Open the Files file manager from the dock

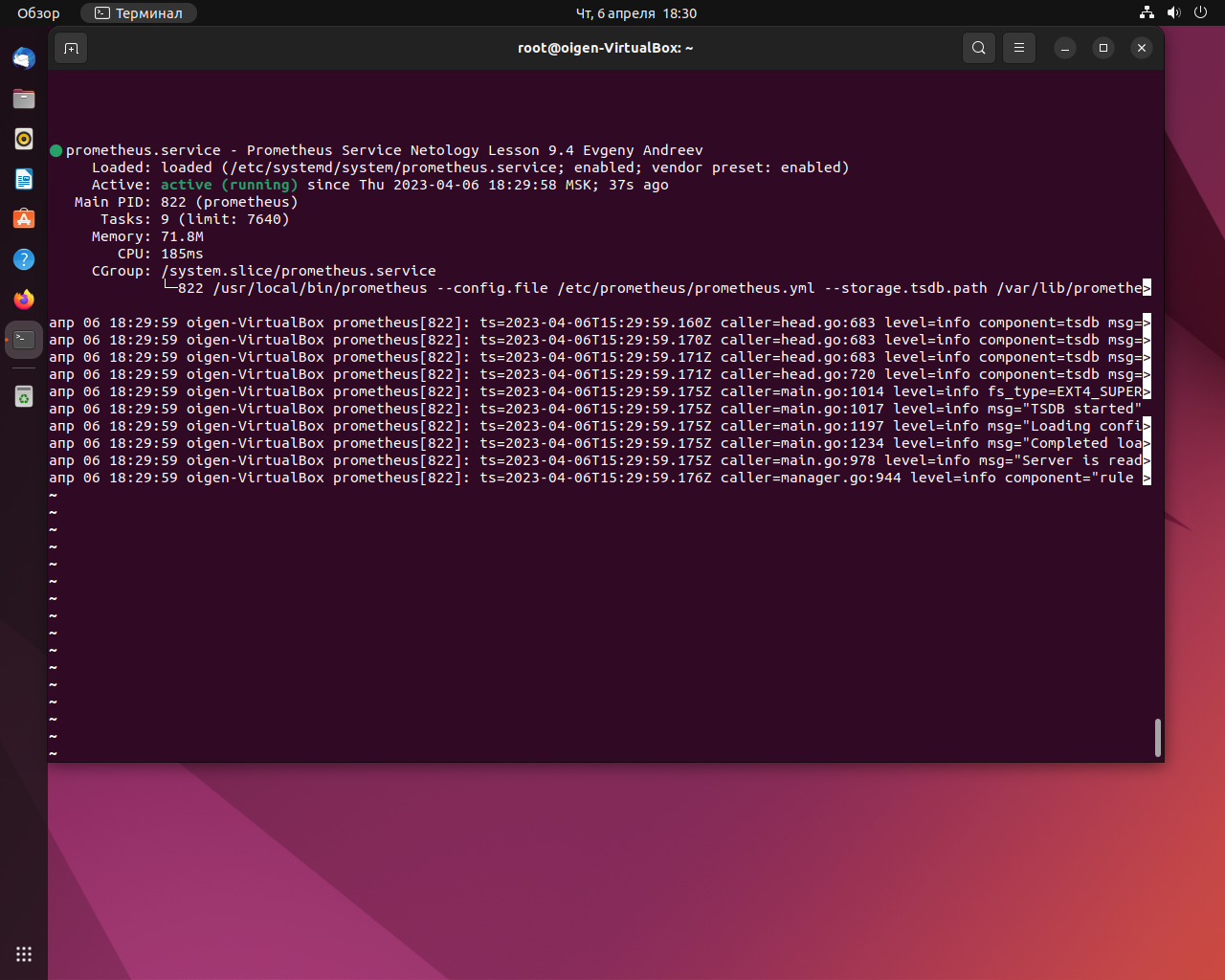pos(23,98)
